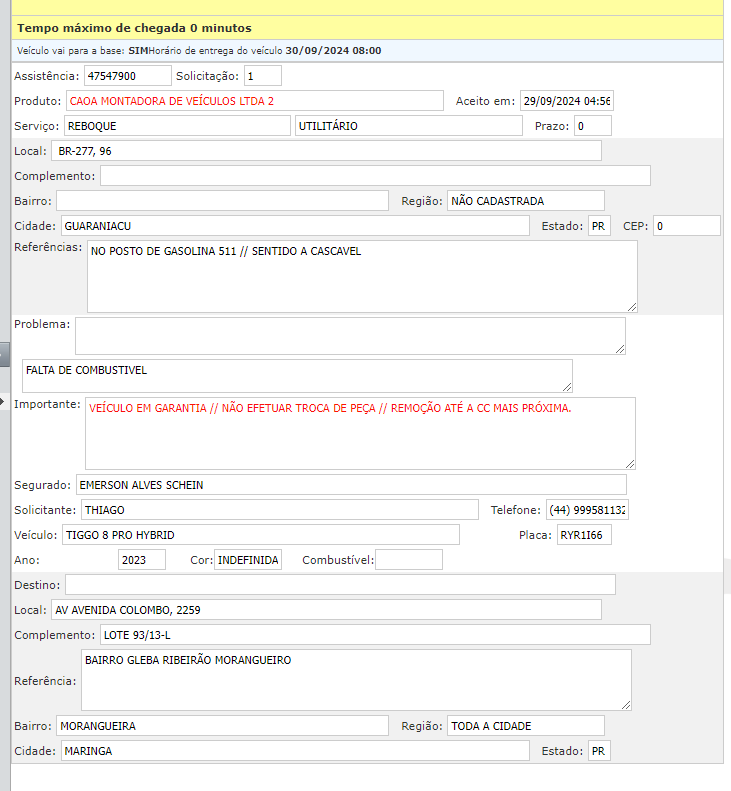731x791 pixels.
Task: Grab the destination Referência textarea resize handle
Action: point(626,705)
